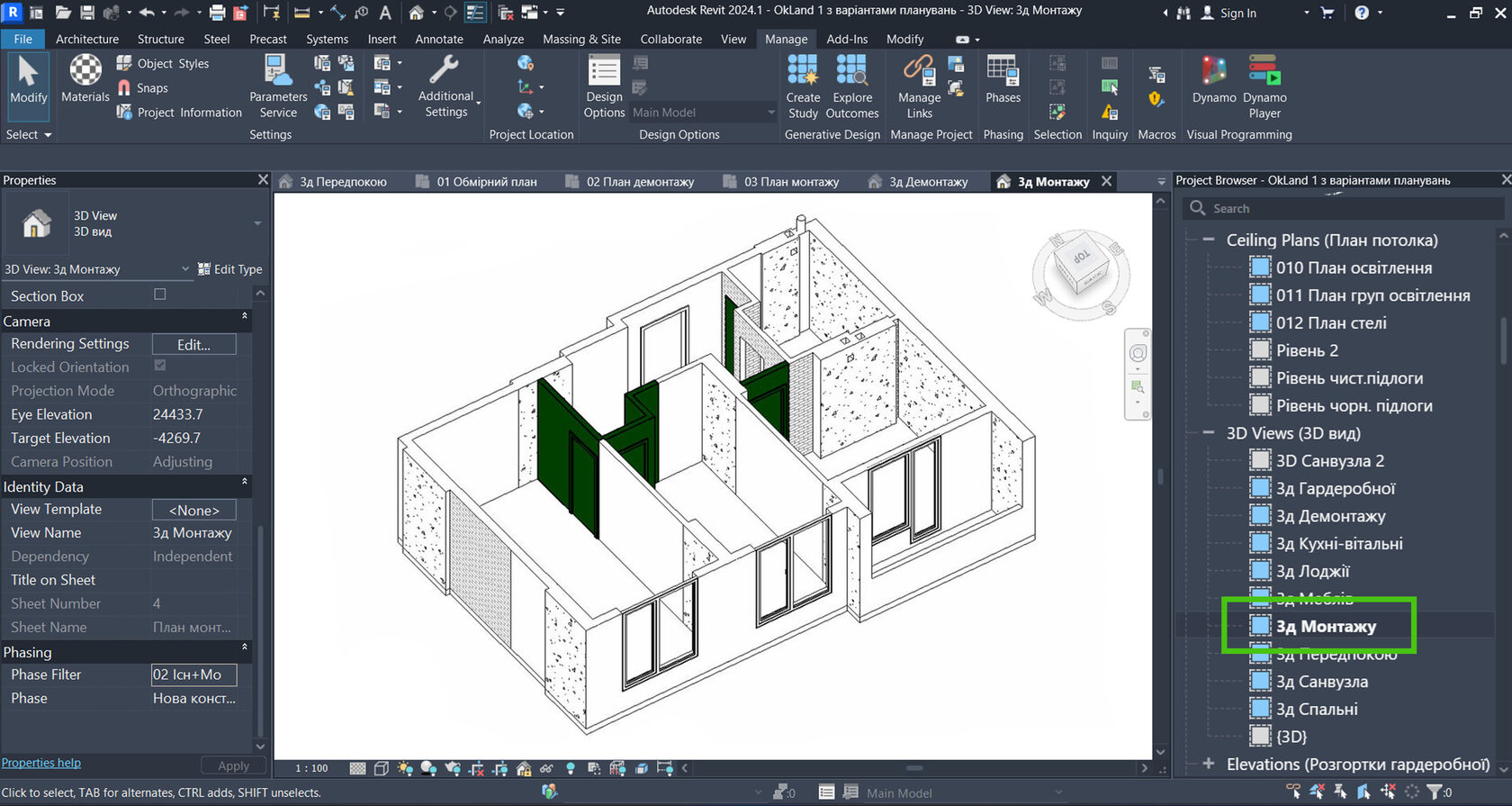1512x806 pixels.
Task: Collapse 3D Views tree node
Action: [1209, 433]
